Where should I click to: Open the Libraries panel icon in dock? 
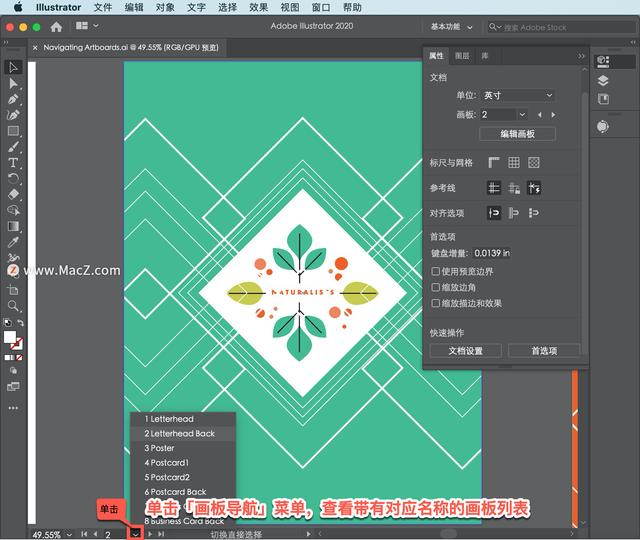point(603,99)
